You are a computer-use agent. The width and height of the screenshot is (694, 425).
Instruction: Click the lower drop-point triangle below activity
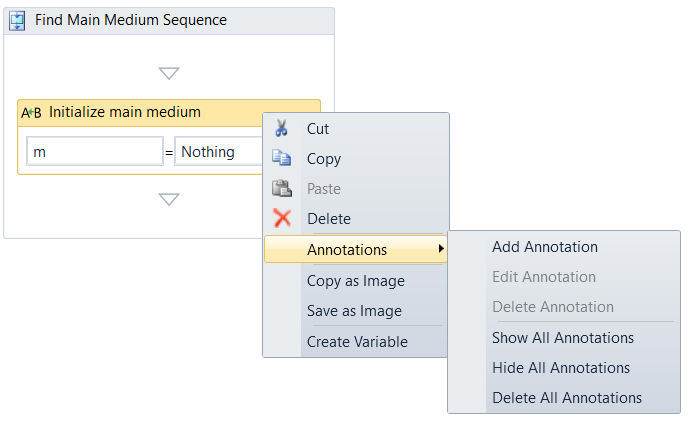[169, 199]
